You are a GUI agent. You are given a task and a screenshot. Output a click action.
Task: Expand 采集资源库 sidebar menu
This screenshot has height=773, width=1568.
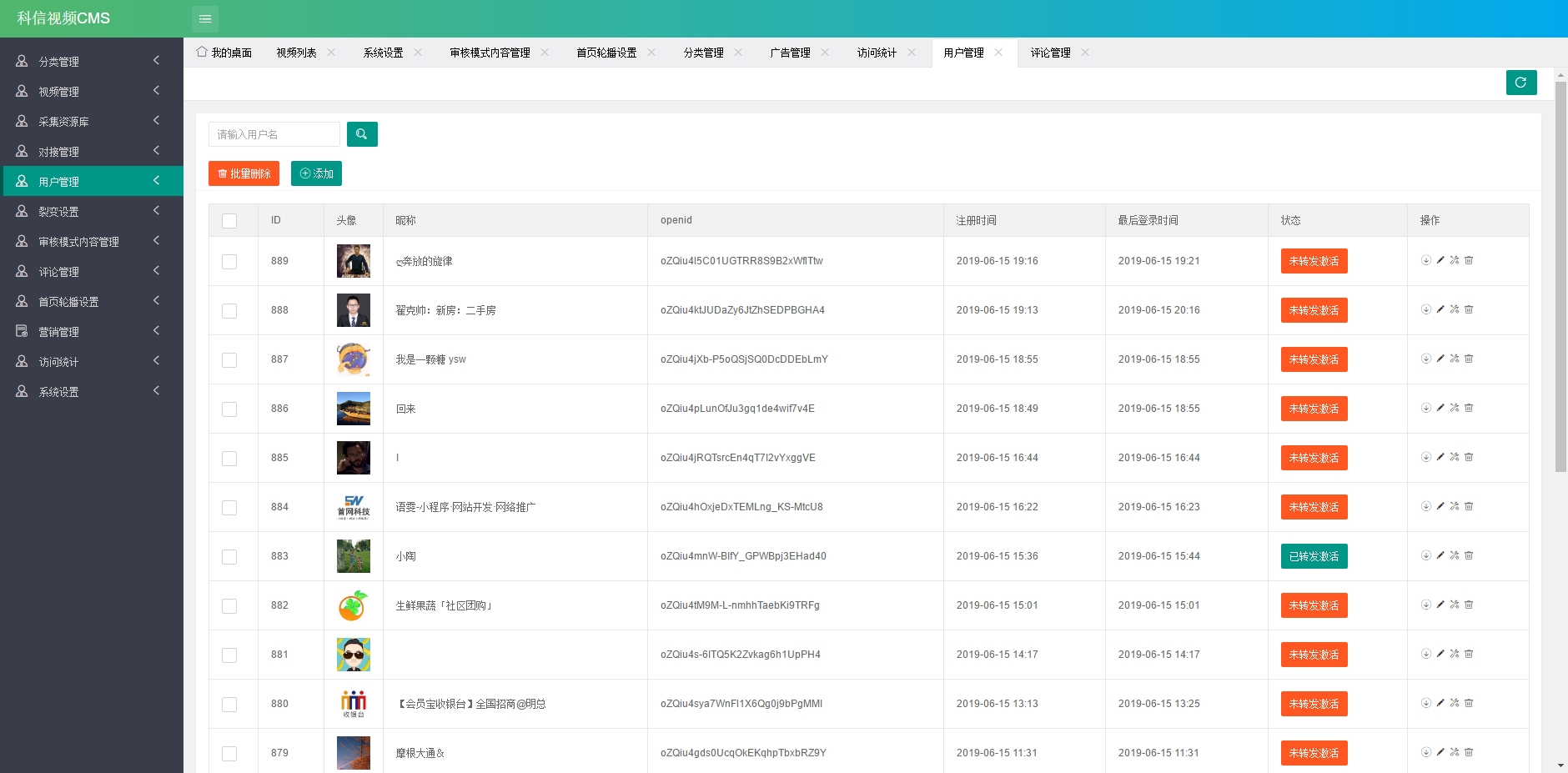[92, 121]
